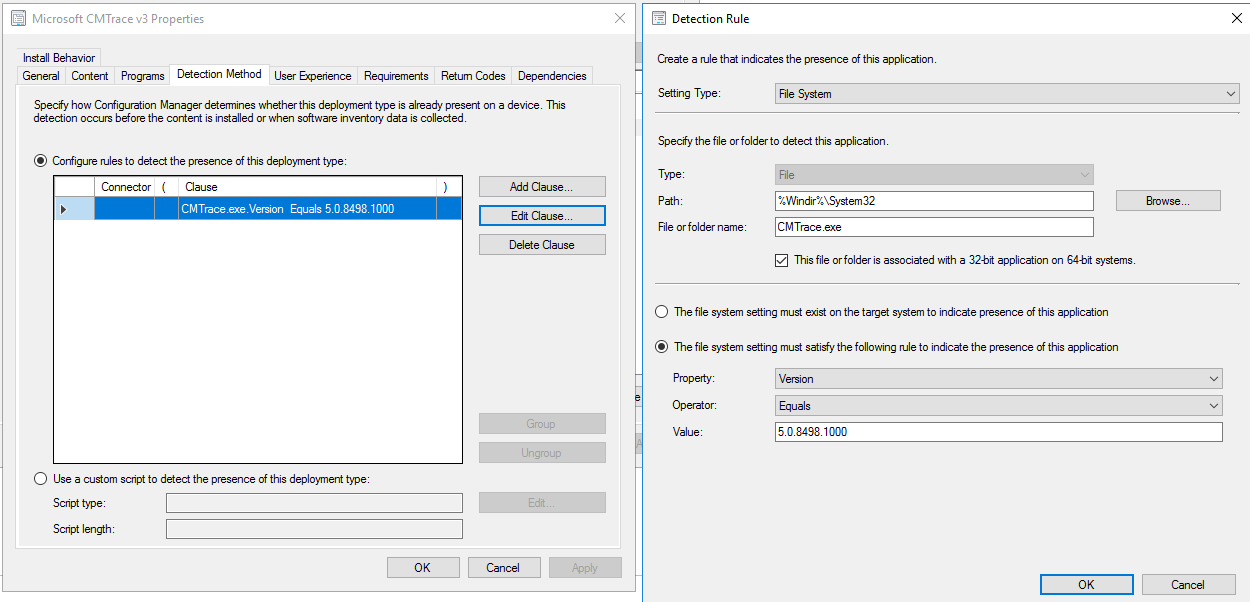
Task: Select 'Configure rules to detect the presence' option
Action: tap(41, 160)
